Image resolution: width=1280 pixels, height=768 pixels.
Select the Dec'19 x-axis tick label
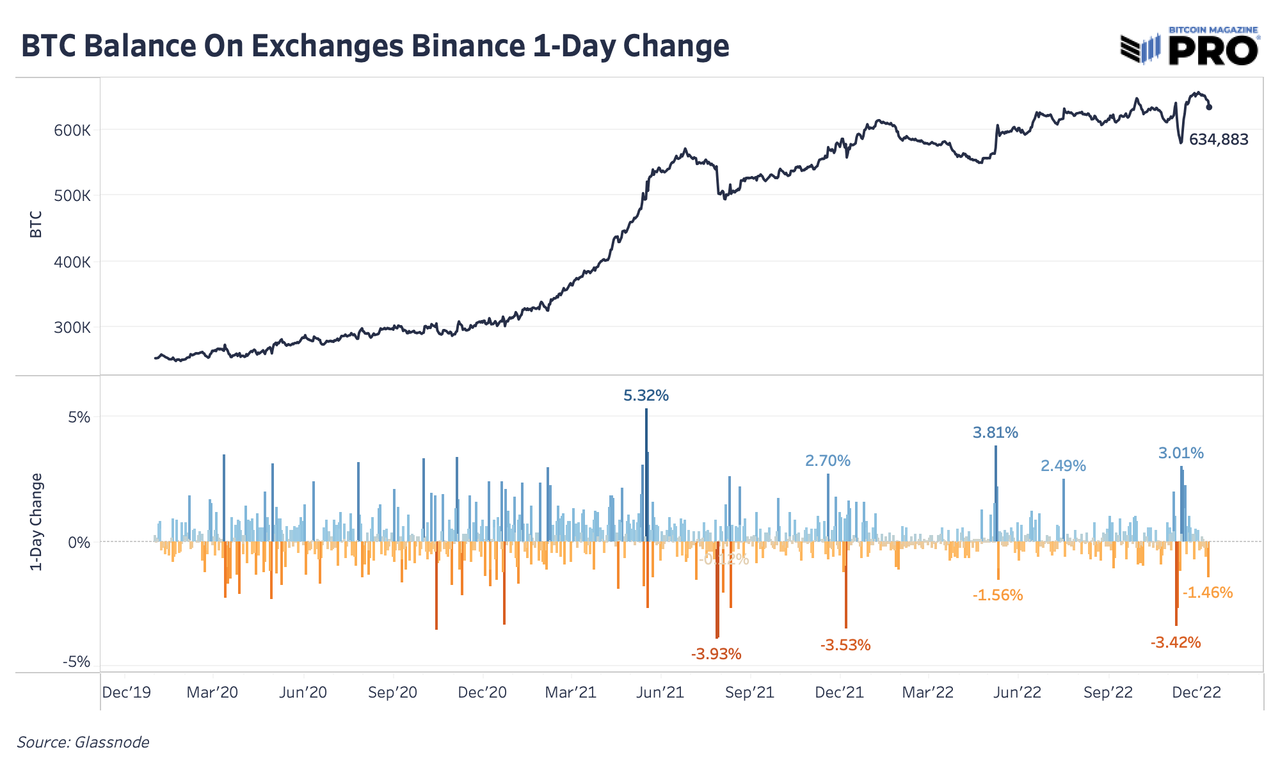(127, 692)
